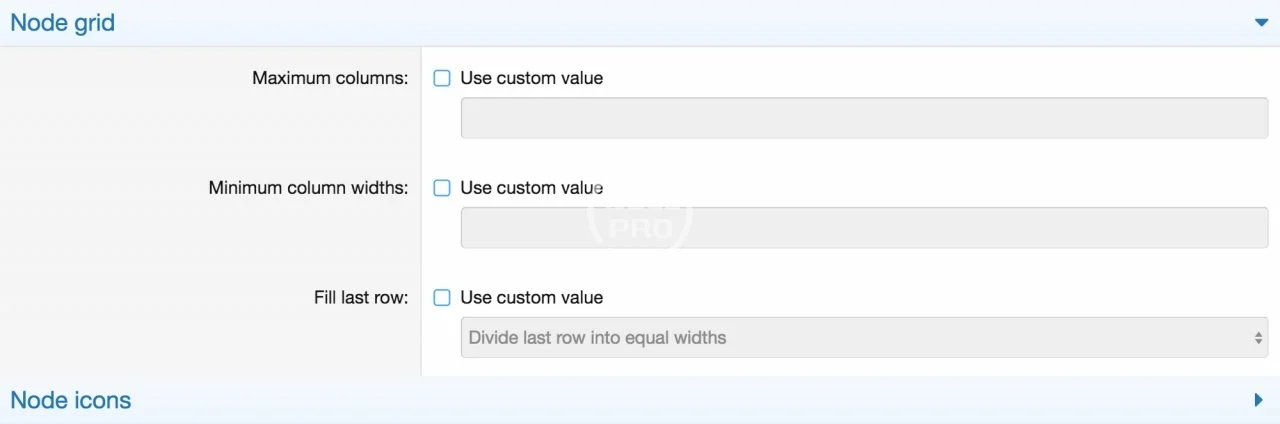Viewport: 1280px width, 424px height.
Task: Expand the Node icons section arrow
Action: click(1259, 400)
